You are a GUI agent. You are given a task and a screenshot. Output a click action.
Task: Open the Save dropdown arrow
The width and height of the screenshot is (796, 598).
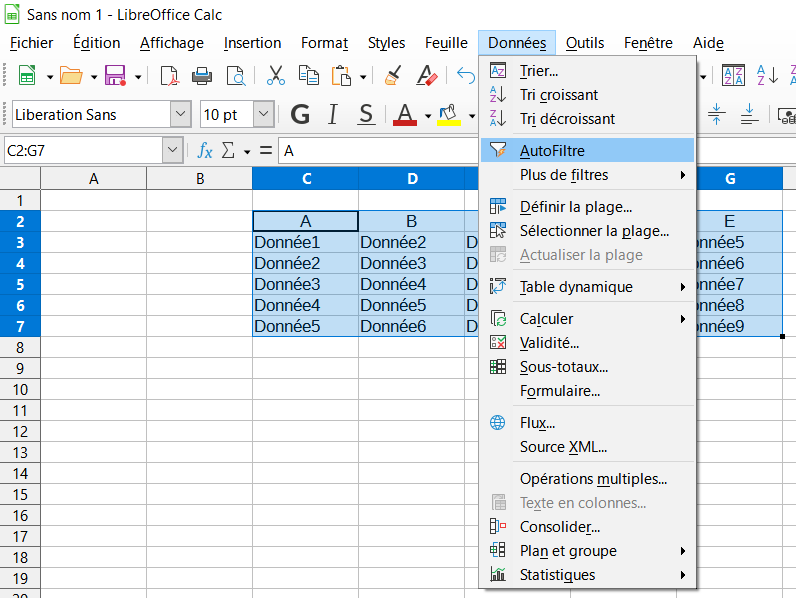pyautogui.click(x=138, y=77)
